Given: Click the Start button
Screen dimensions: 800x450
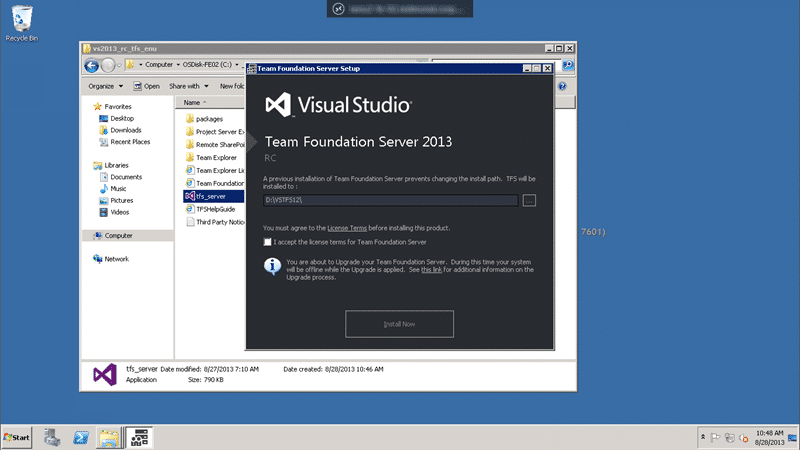Looking at the screenshot, I should point(17,438).
